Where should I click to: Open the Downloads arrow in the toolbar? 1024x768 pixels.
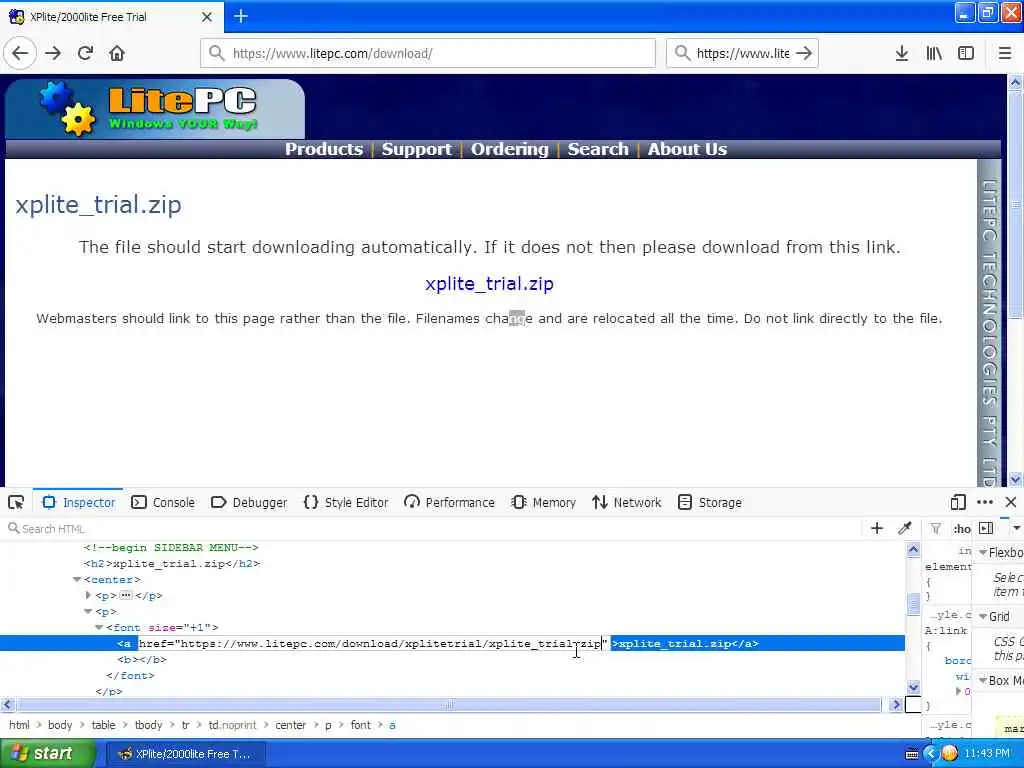[902, 53]
